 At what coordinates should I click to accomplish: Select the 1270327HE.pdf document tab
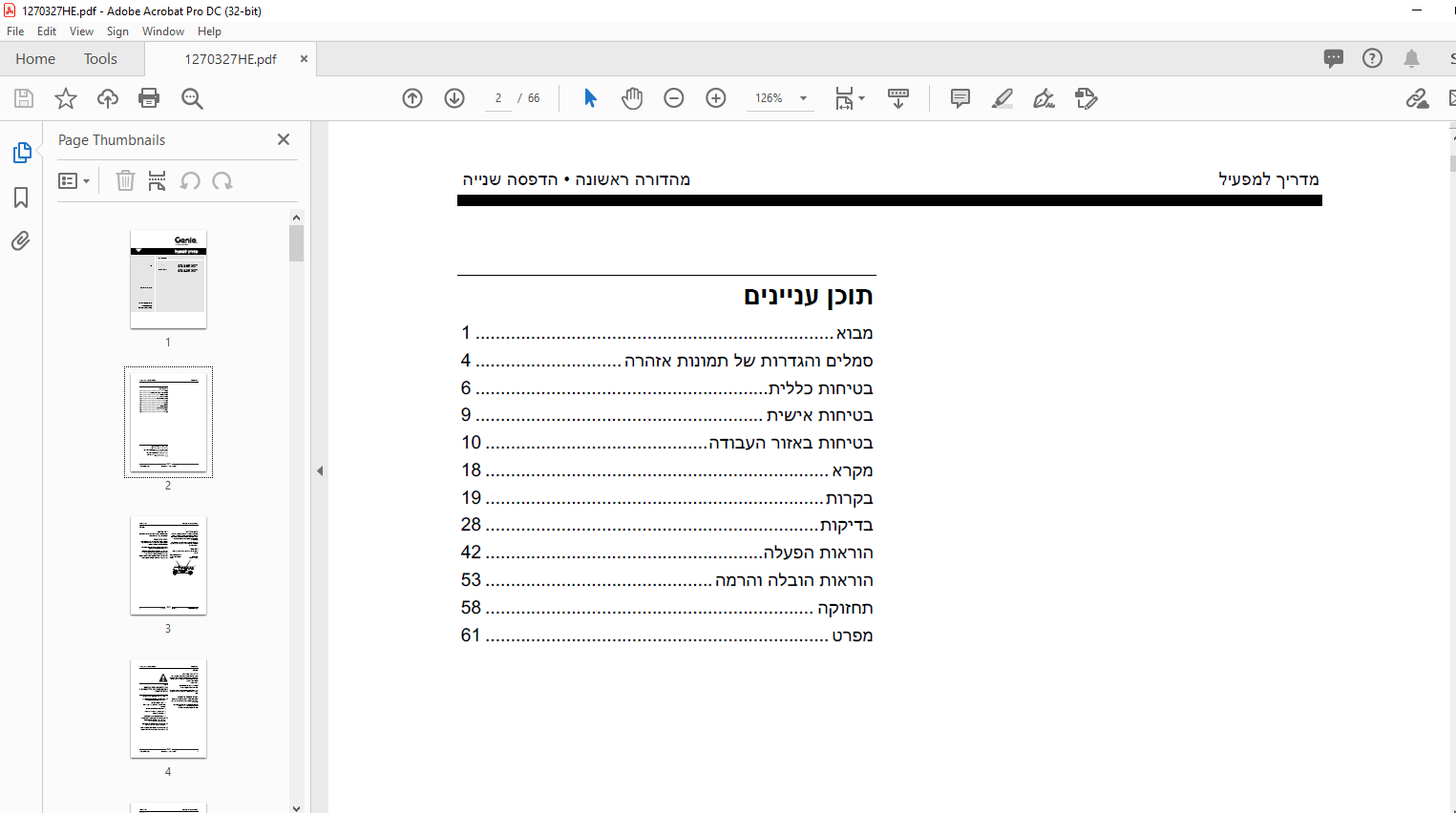[230, 58]
